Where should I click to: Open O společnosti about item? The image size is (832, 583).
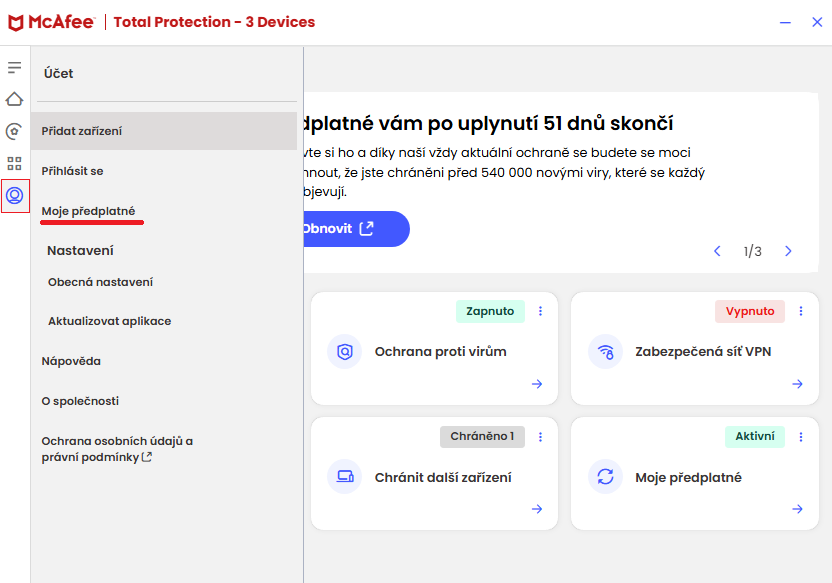coord(80,401)
